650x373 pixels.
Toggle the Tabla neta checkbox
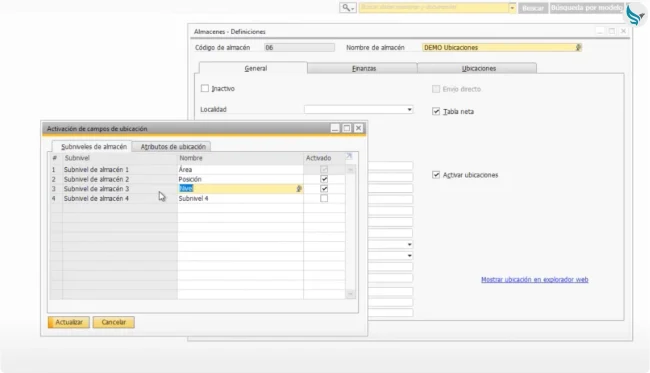pos(436,111)
